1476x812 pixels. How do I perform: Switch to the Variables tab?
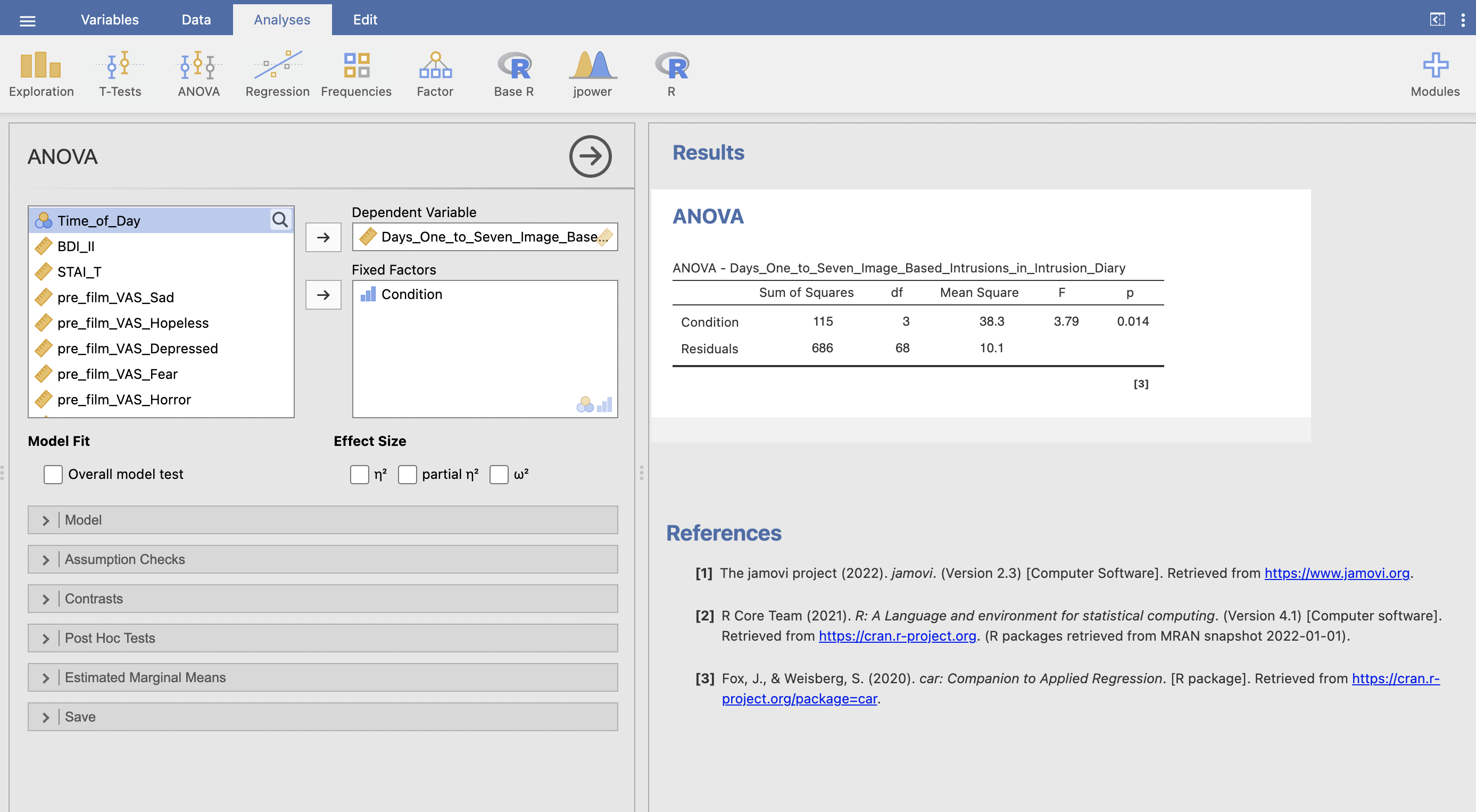[110, 20]
